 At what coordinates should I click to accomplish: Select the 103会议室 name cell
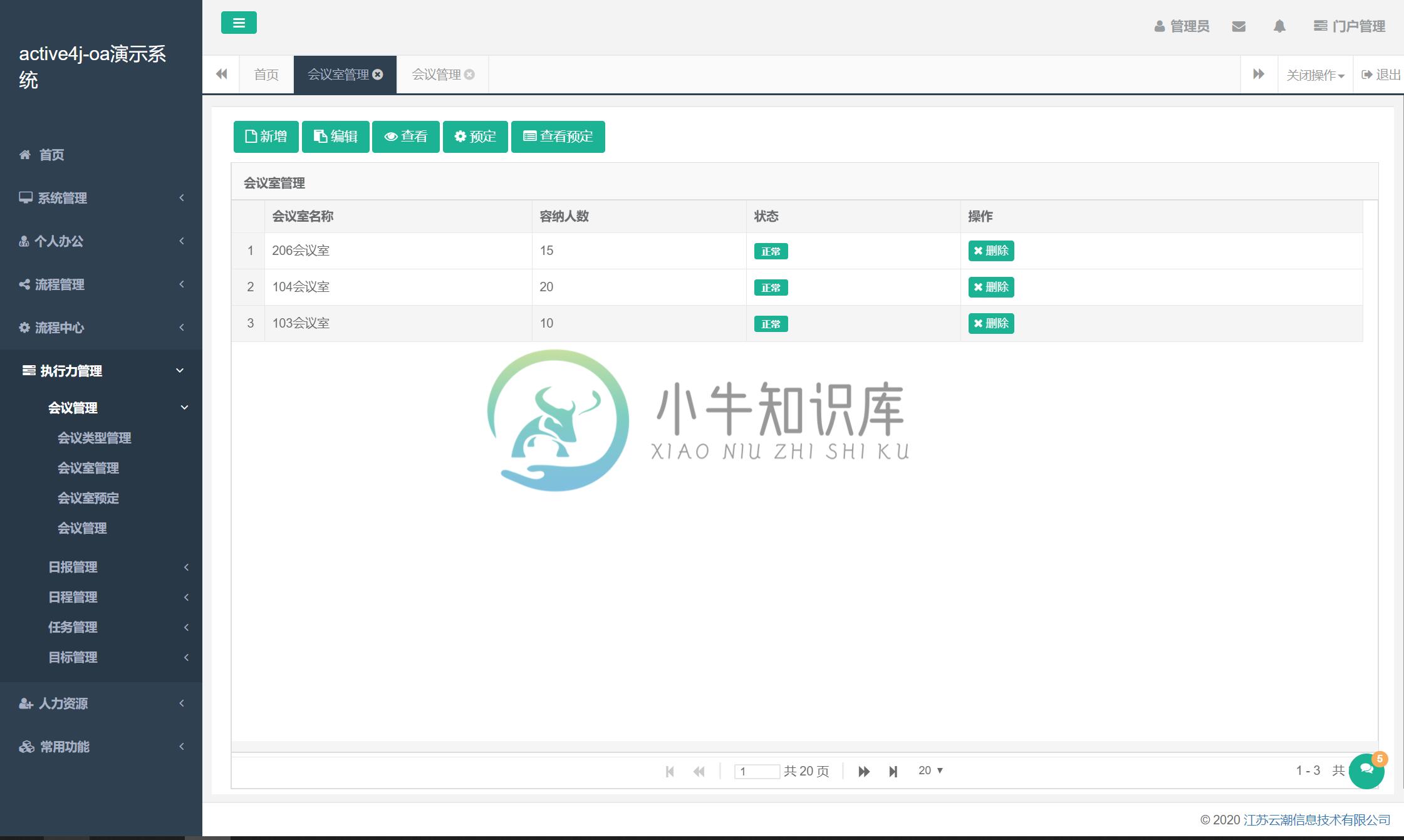(x=398, y=324)
